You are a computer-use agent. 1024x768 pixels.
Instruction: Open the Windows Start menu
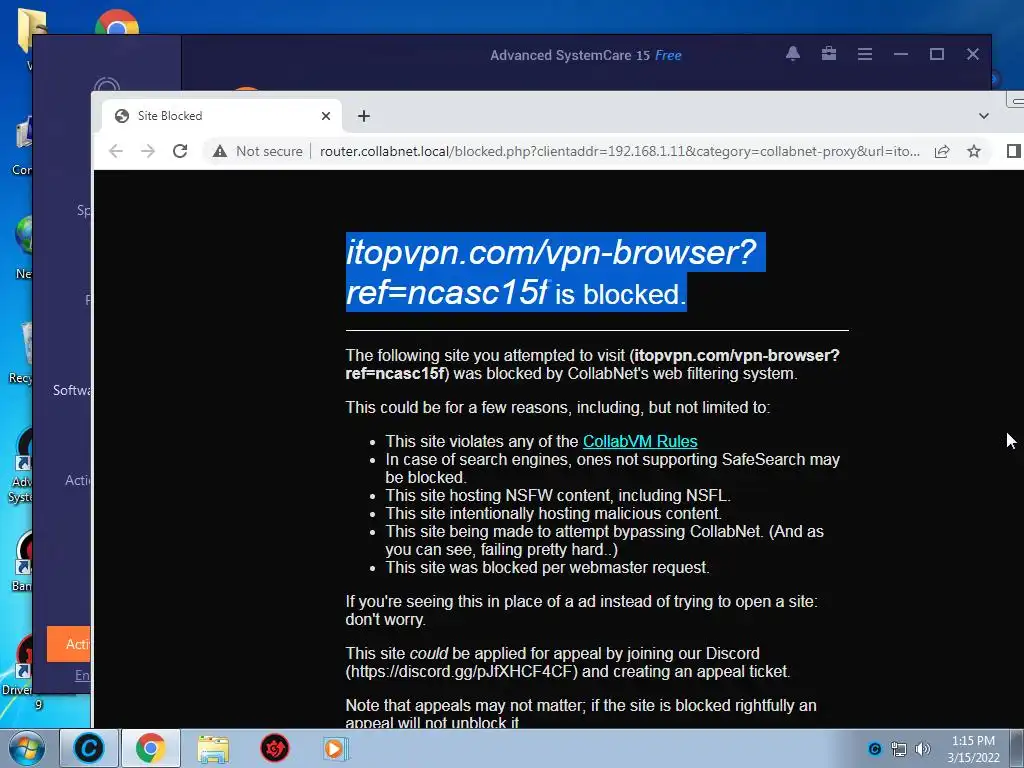click(26, 748)
